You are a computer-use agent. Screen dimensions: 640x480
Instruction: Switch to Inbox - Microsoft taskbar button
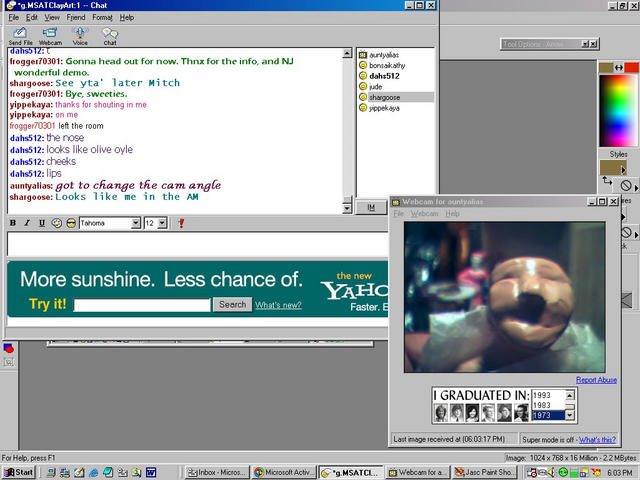tap(217, 472)
